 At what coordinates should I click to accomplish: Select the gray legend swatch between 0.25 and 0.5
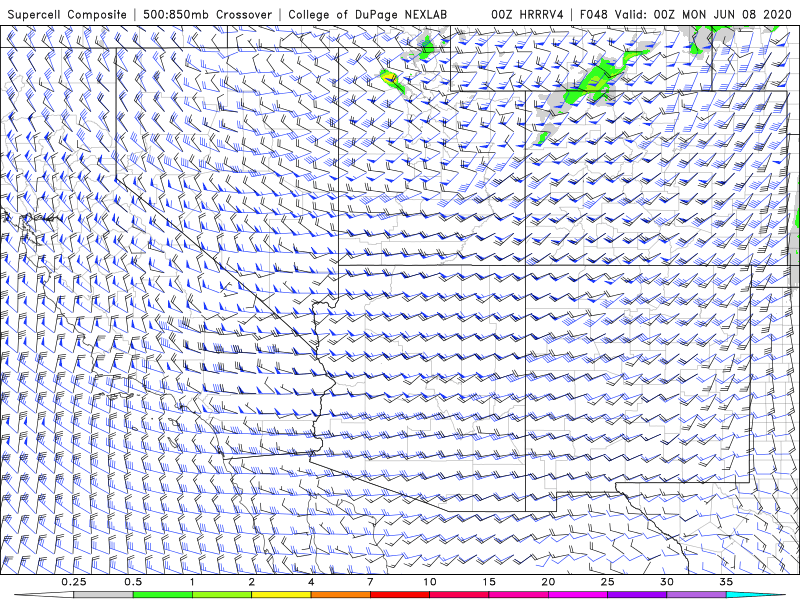104,595
